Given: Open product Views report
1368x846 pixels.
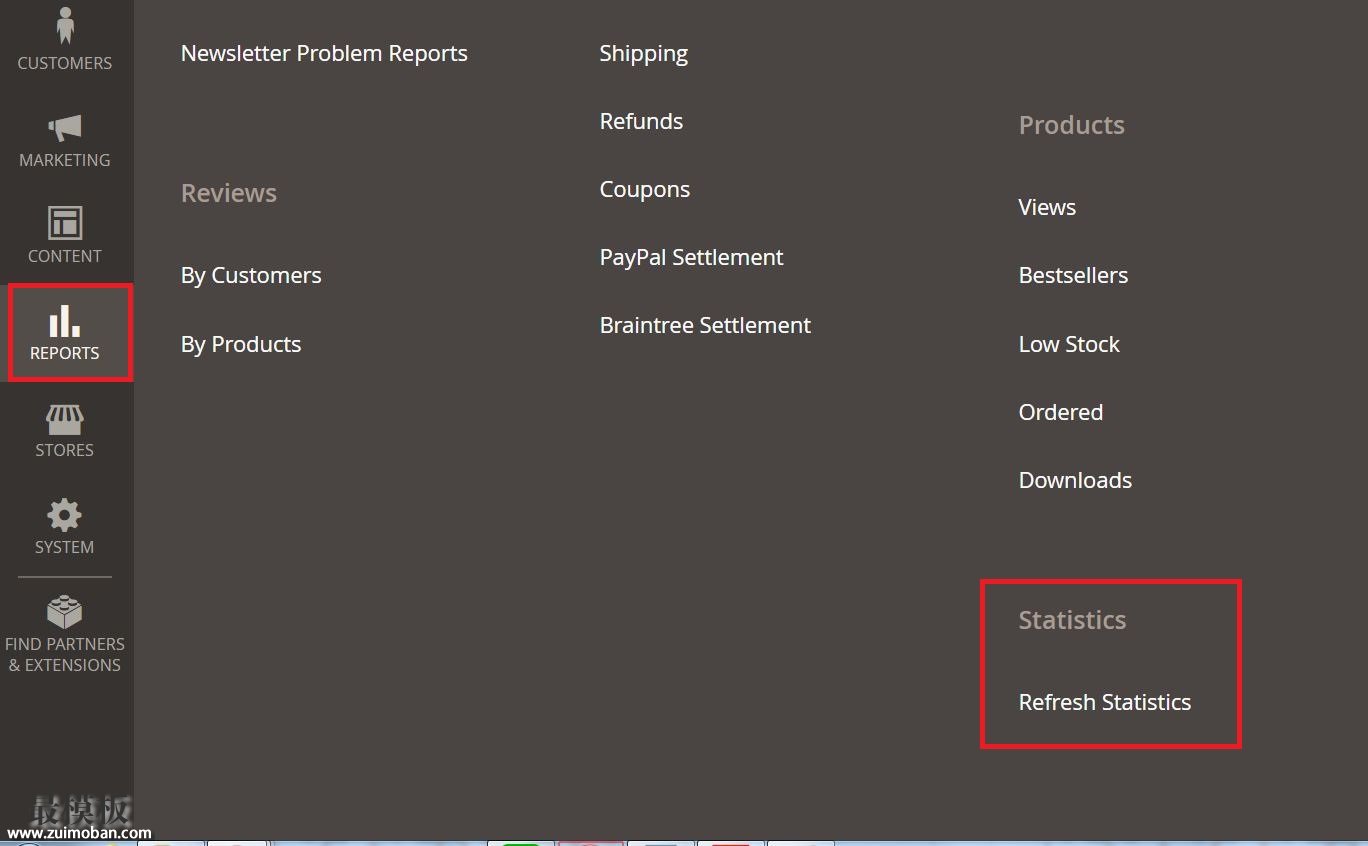Looking at the screenshot, I should click(x=1047, y=207).
